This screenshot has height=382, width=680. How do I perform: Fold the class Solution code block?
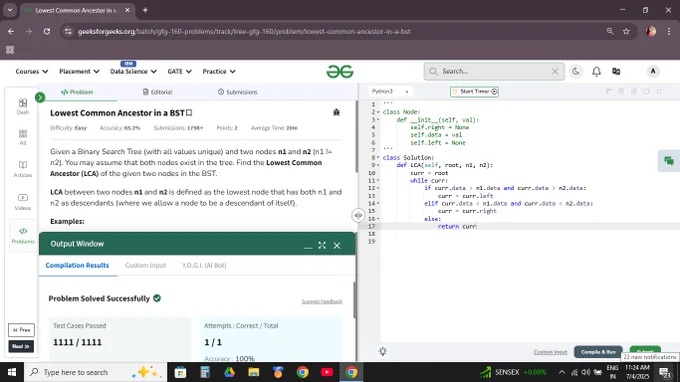point(378,157)
